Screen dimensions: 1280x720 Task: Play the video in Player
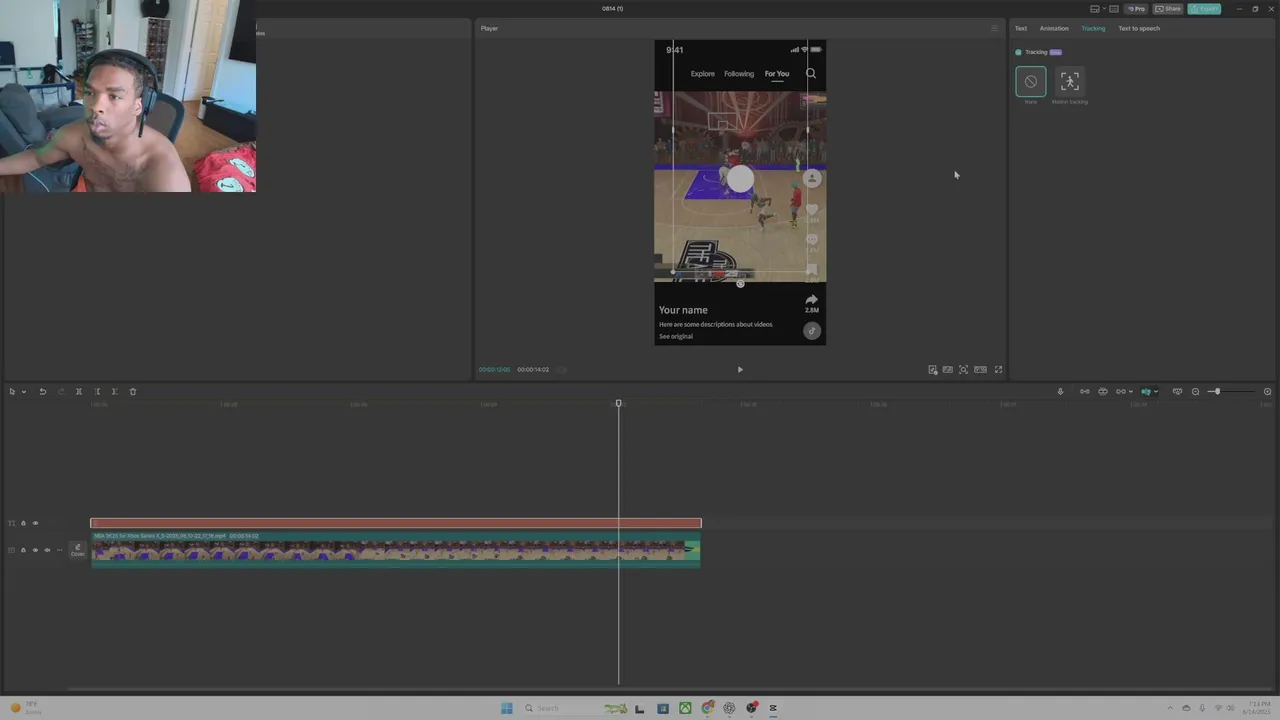click(x=740, y=370)
